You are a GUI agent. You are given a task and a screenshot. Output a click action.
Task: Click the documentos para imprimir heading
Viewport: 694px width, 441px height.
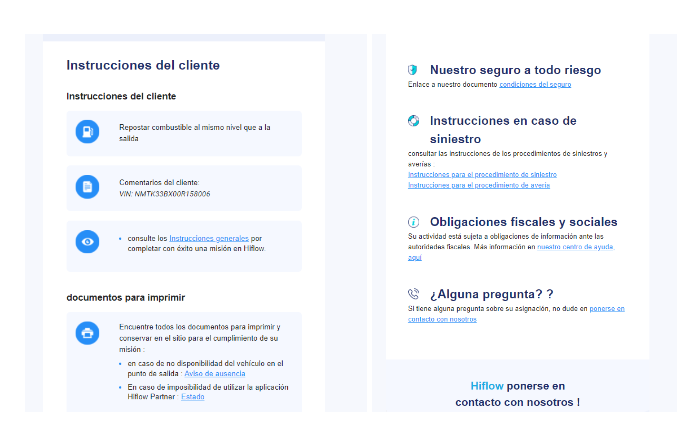point(126,298)
